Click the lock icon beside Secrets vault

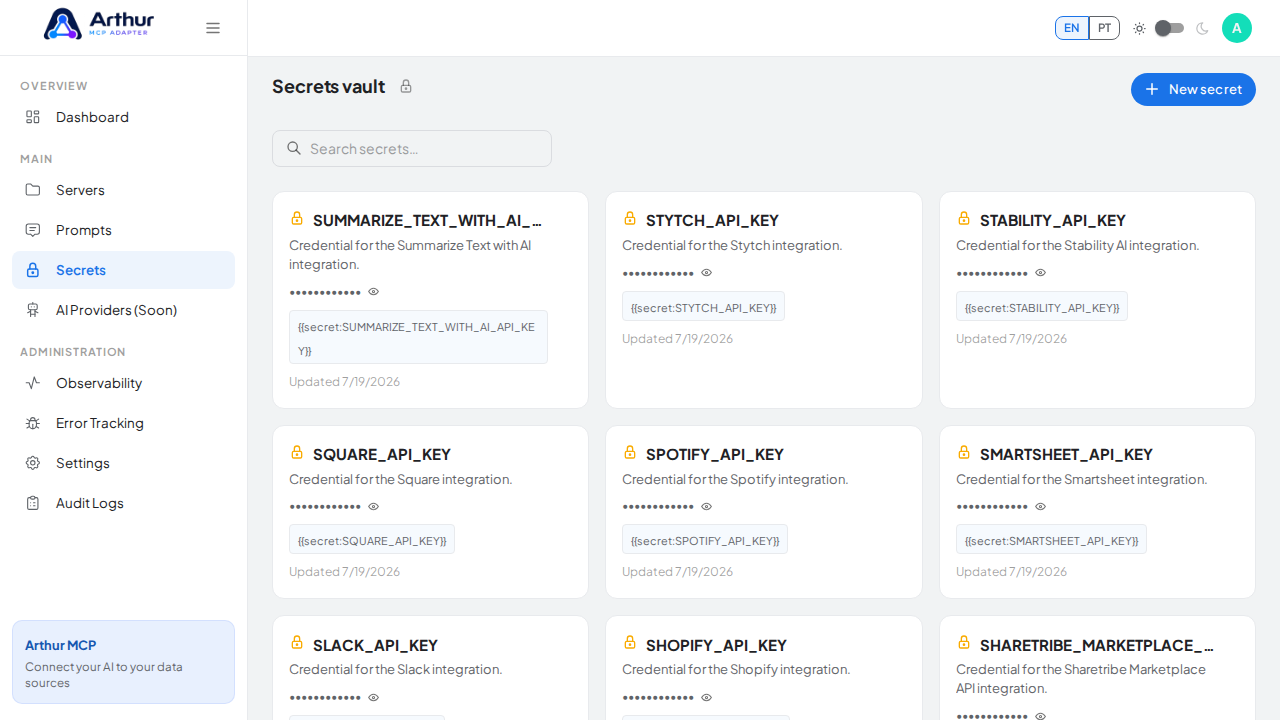coord(406,86)
